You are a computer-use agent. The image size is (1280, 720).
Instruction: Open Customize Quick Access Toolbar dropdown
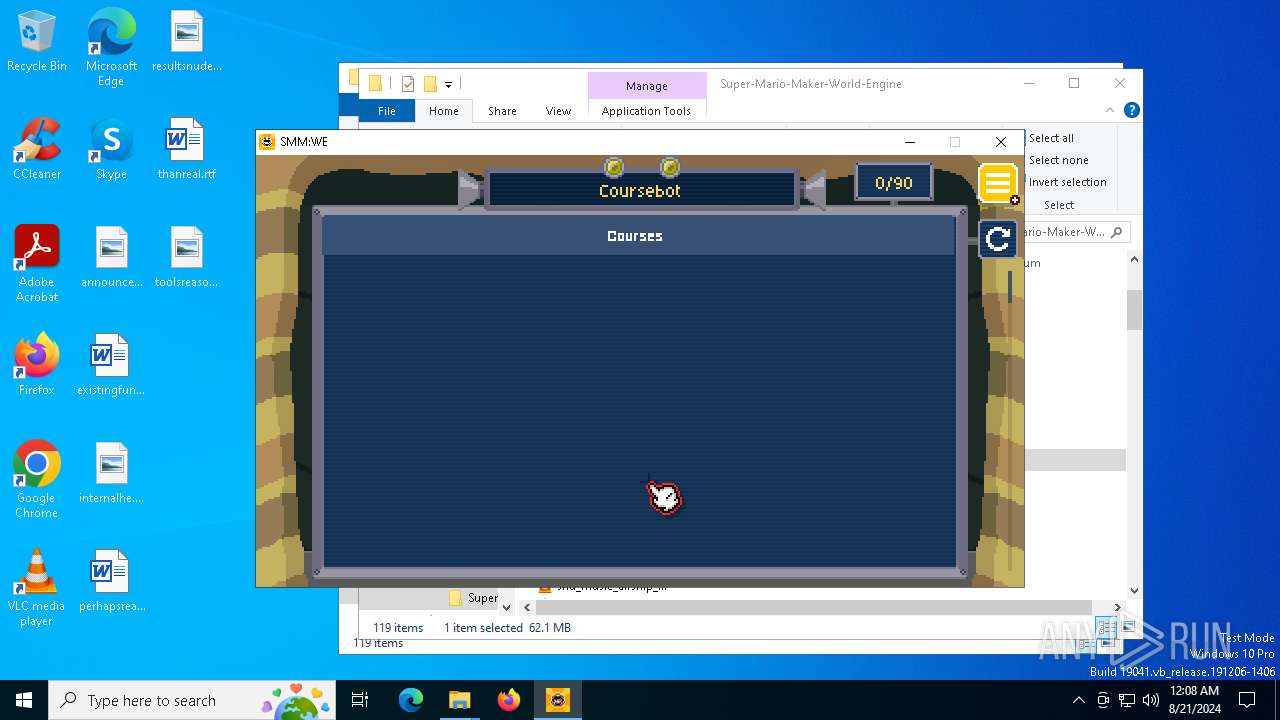point(449,84)
